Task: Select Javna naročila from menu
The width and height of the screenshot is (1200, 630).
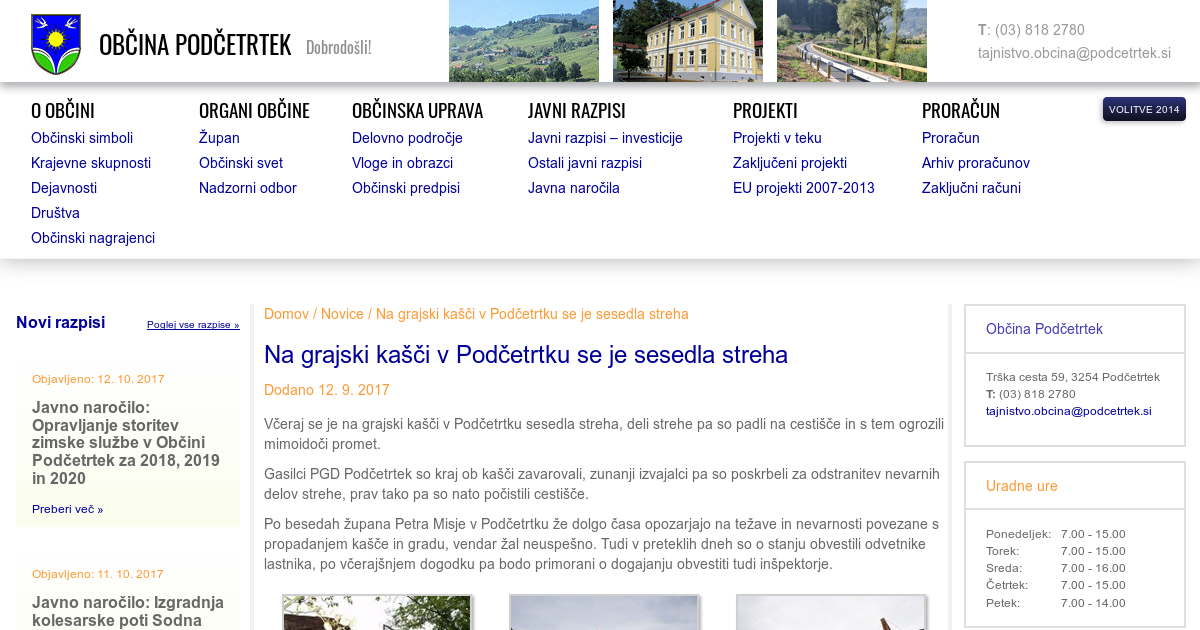Action: [x=574, y=188]
